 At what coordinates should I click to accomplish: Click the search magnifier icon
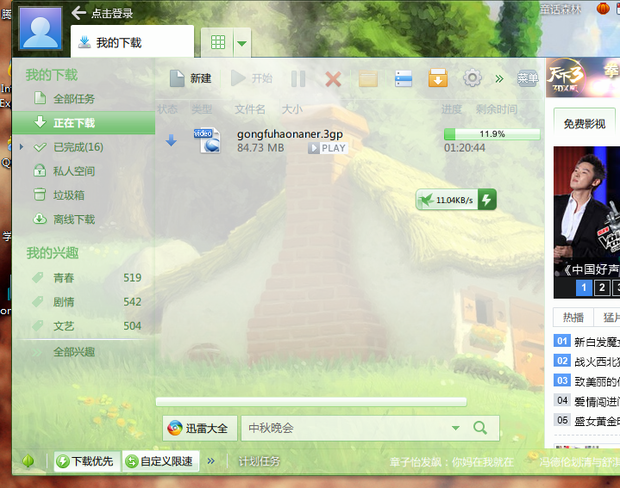point(480,428)
